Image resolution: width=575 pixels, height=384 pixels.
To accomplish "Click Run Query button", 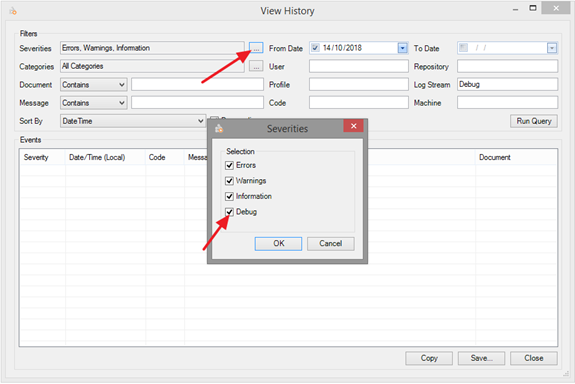I will coord(534,121).
